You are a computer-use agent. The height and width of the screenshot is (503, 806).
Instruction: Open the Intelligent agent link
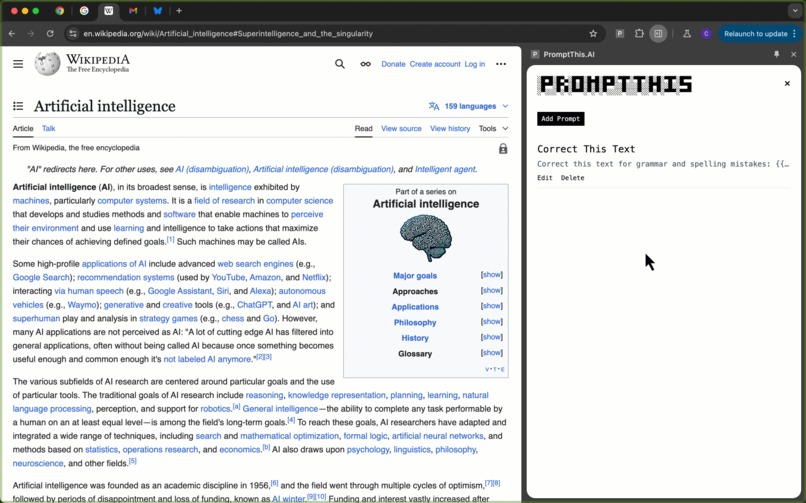[445, 169]
